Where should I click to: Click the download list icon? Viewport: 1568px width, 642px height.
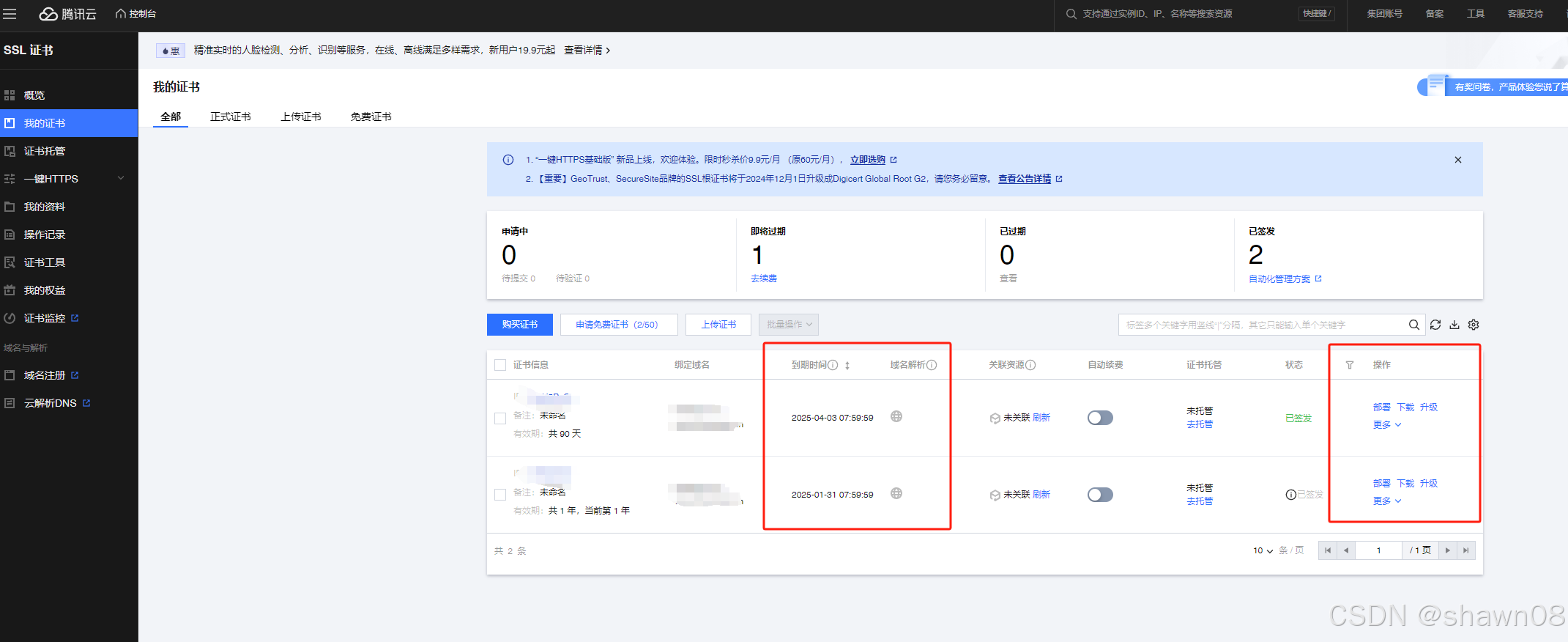click(x=1454, y=325)
